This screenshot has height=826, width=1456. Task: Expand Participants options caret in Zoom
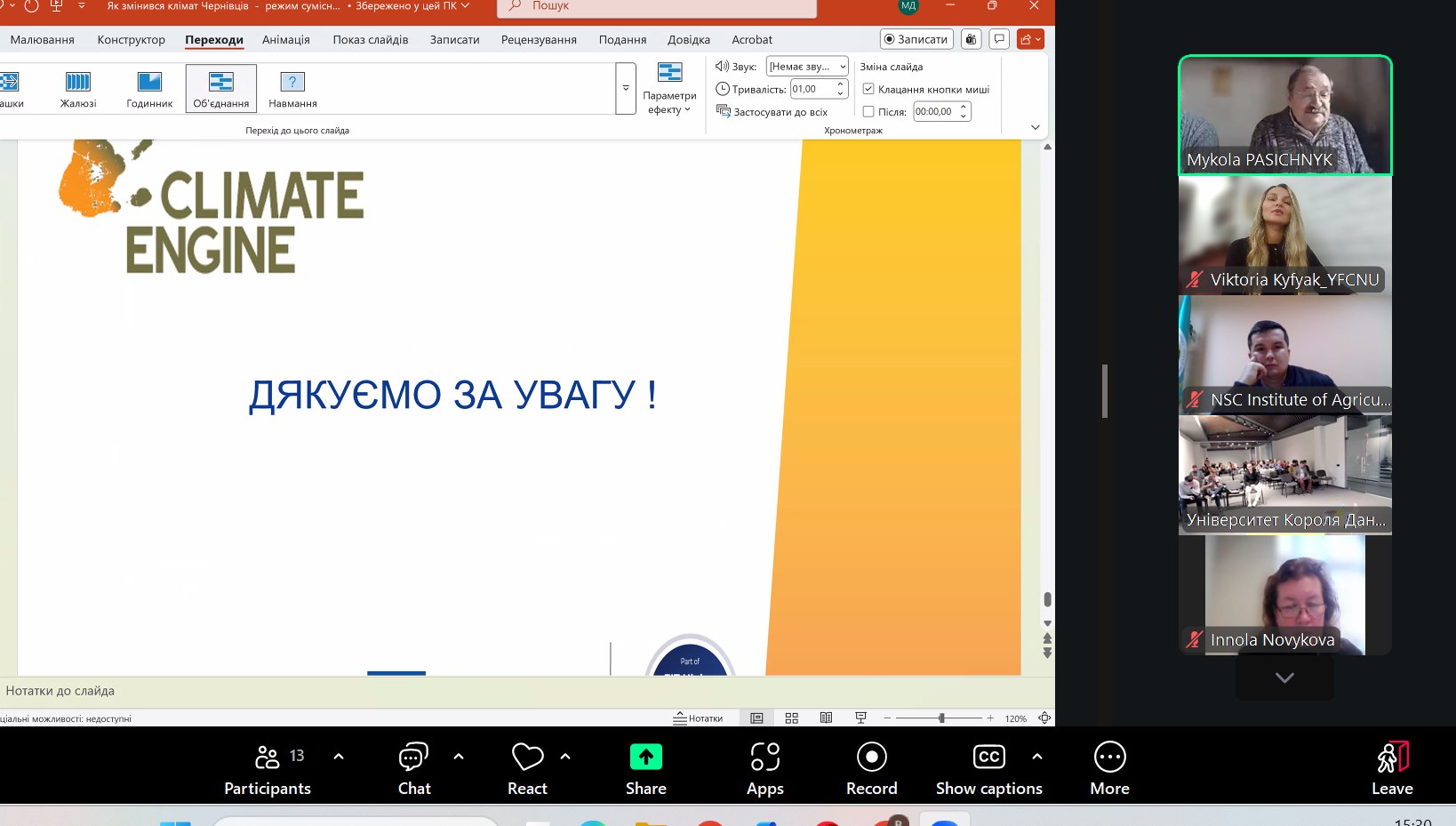coord(339,757)
